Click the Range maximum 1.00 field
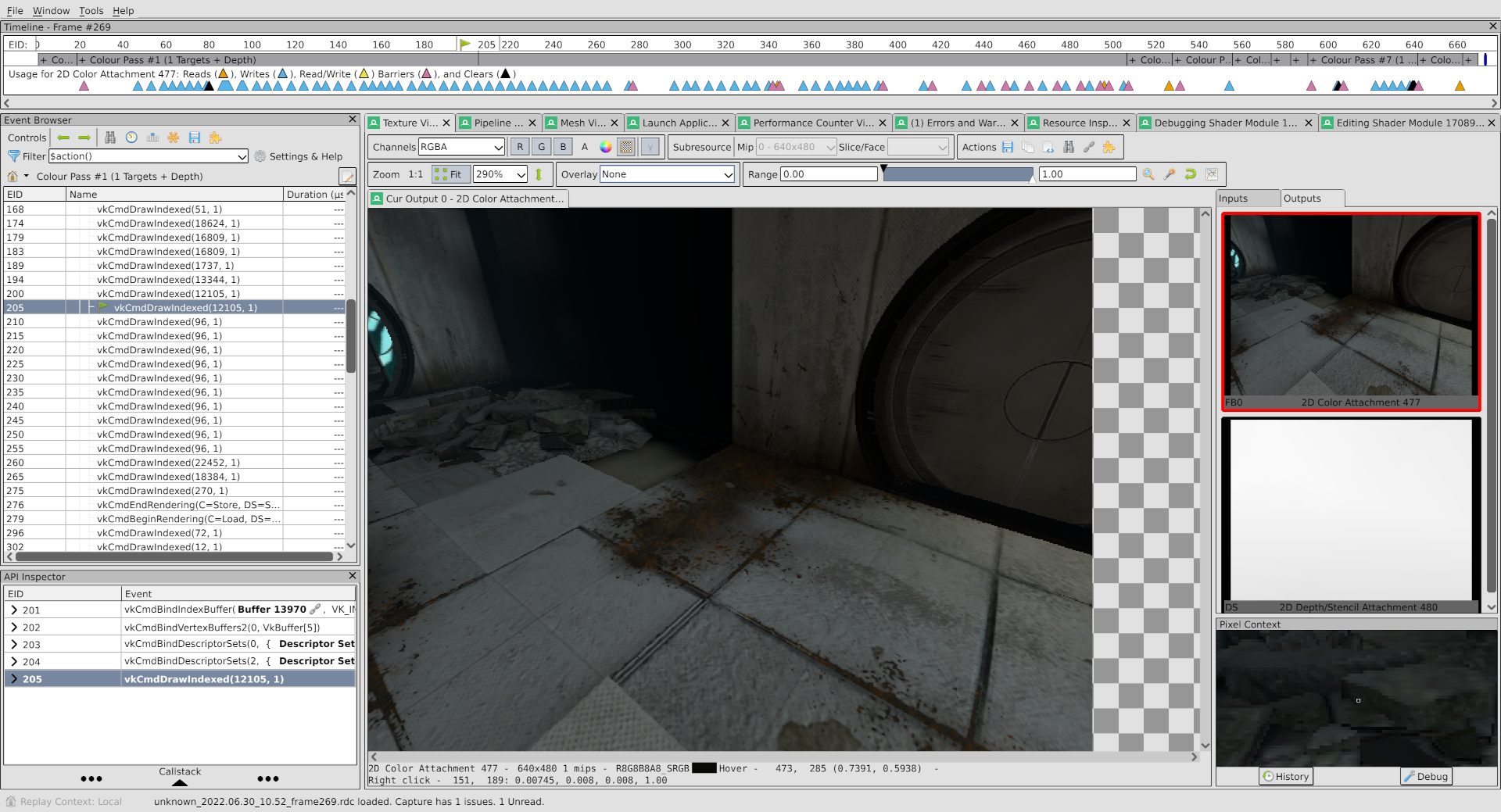 (x=1087, y=174)
